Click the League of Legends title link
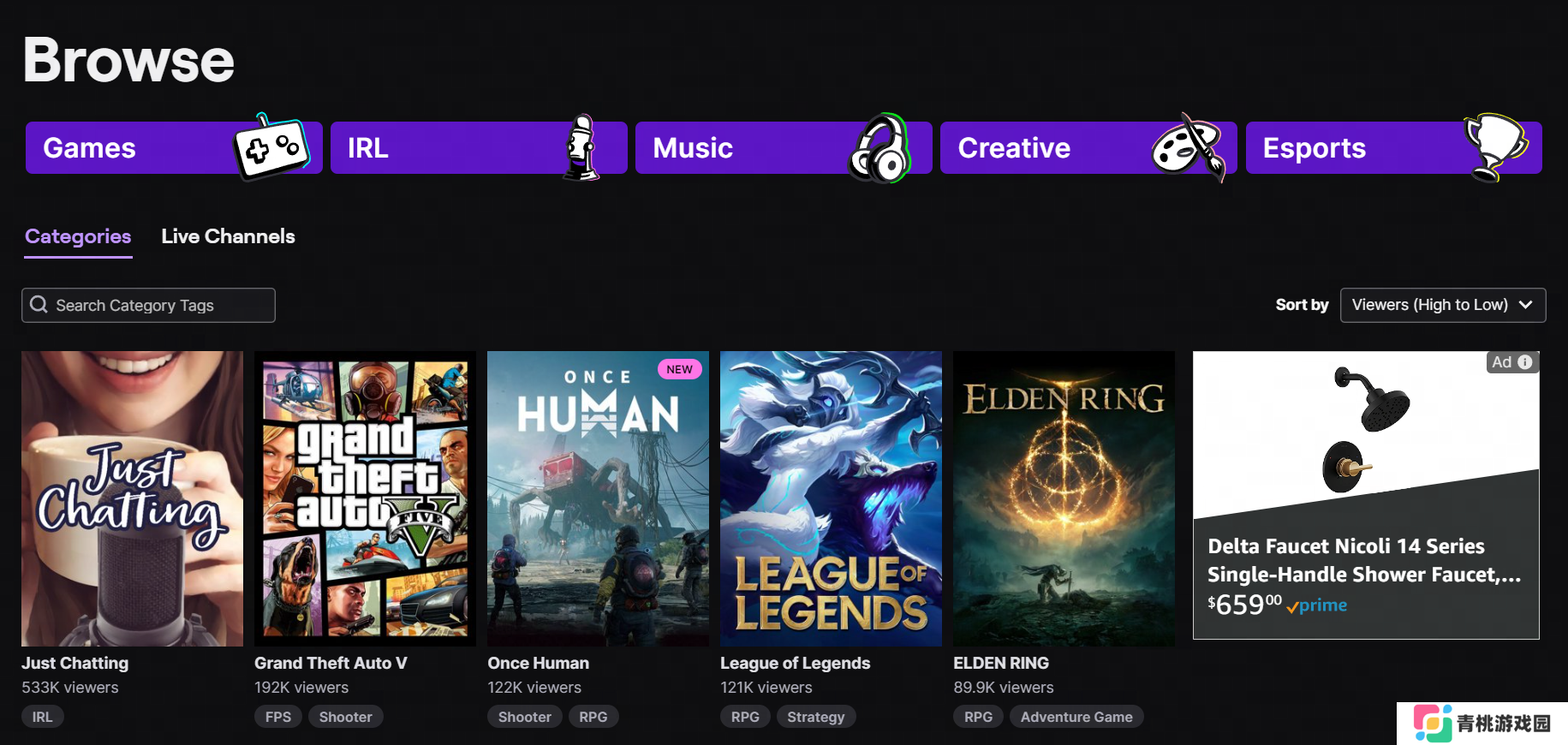1568x745 pixels. 796,663
